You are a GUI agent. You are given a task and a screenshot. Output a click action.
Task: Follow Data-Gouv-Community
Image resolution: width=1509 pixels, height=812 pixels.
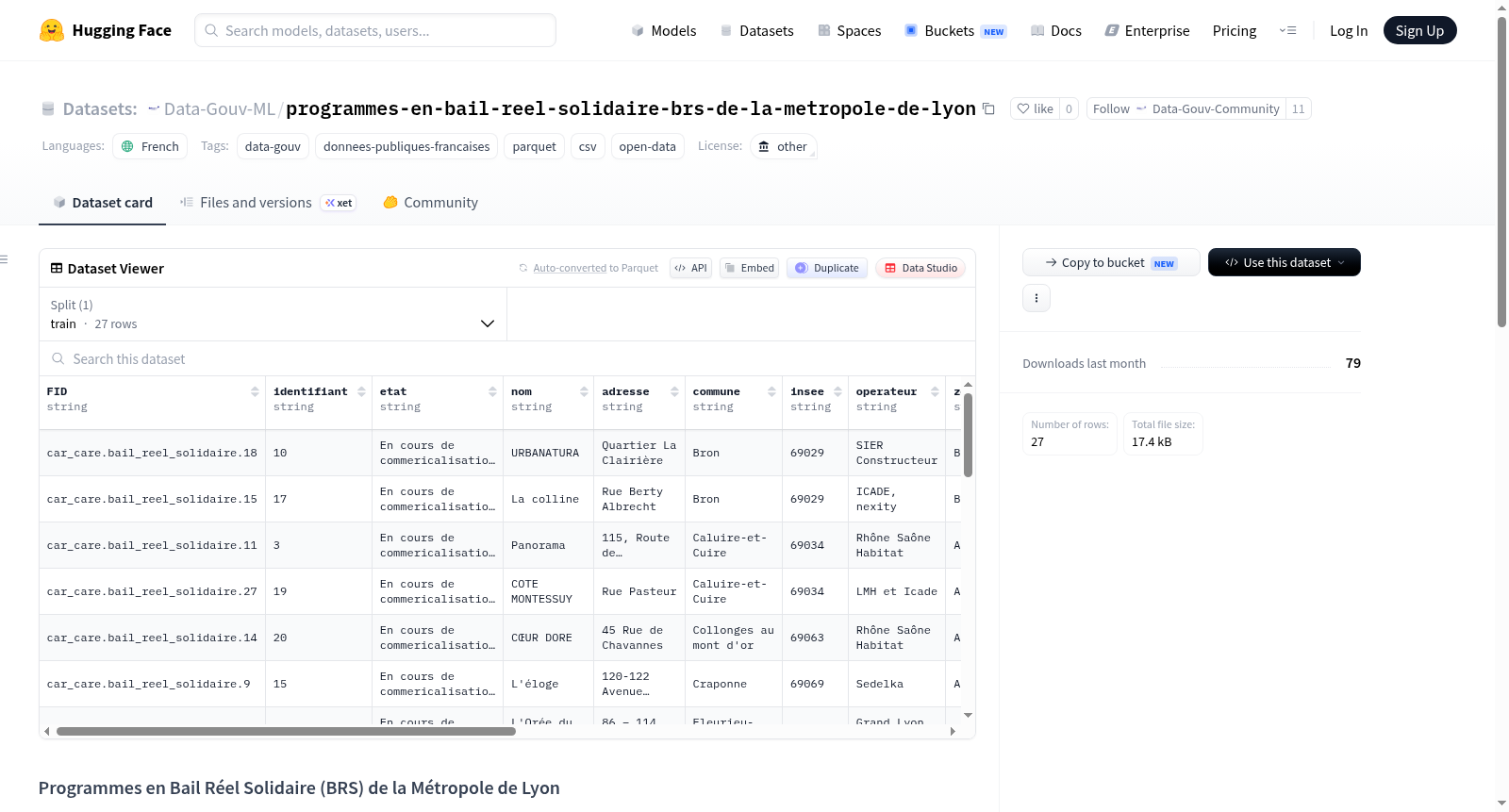pos(1186,108)
